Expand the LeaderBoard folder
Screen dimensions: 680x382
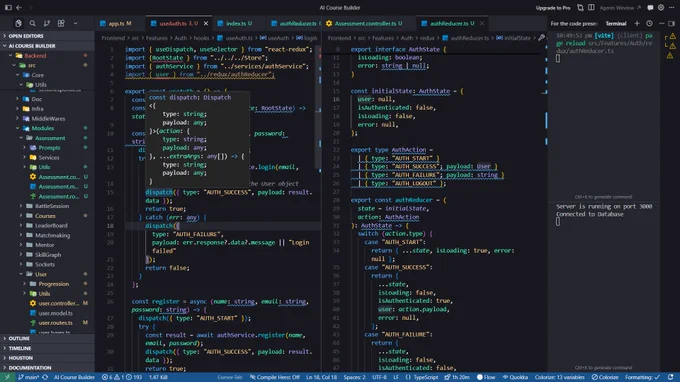coord(47,225)
